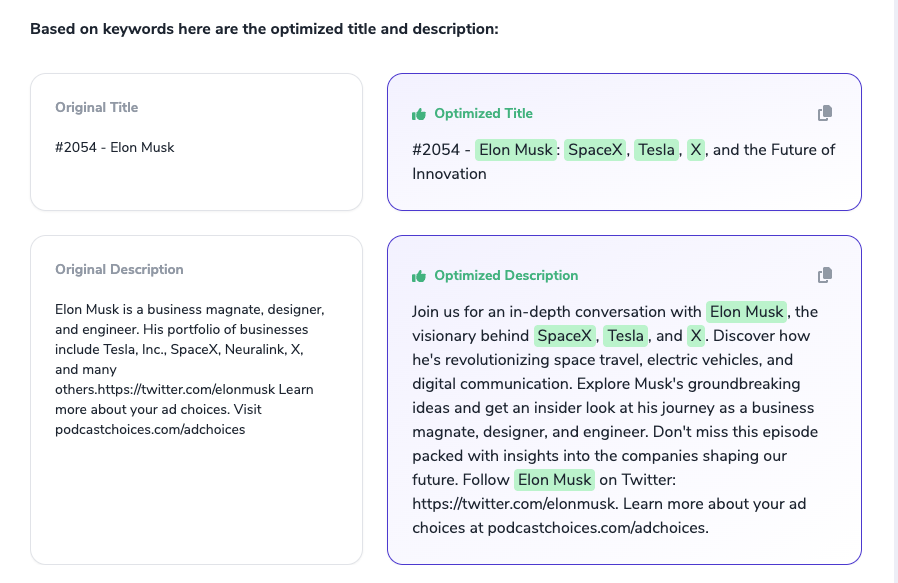The width and height of the screenshot is (898, 583).
Task: Click podcastchoices.com/adchoices in original description
Action: tap(150, 430)
